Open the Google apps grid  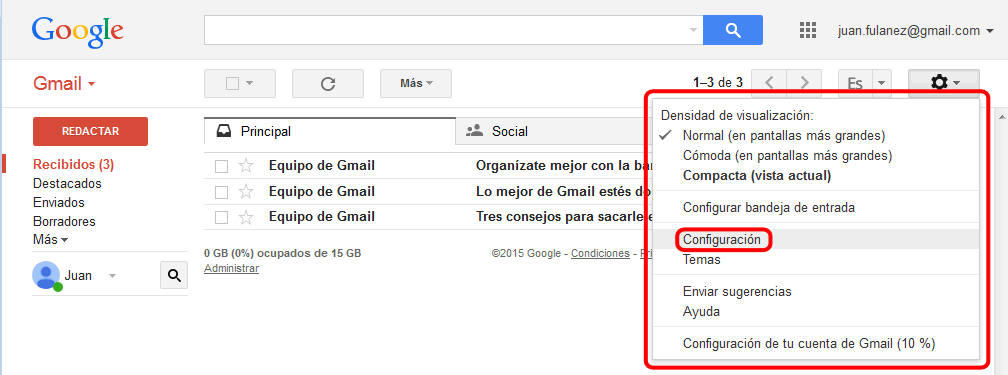807,30
